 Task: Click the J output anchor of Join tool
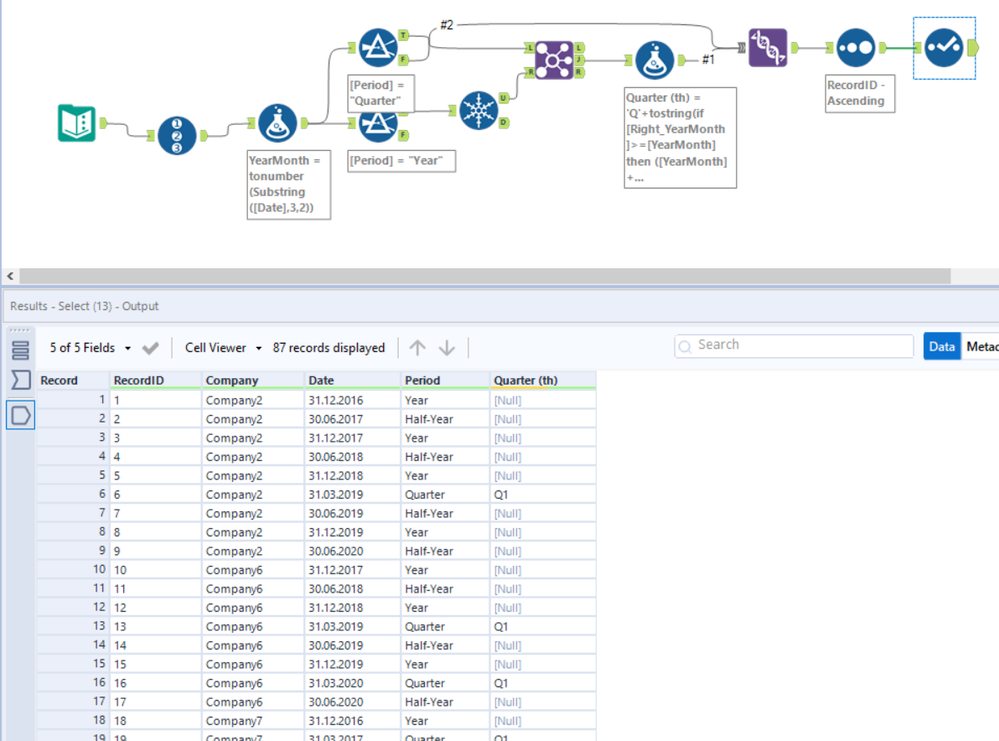click(x=579, y=60)
